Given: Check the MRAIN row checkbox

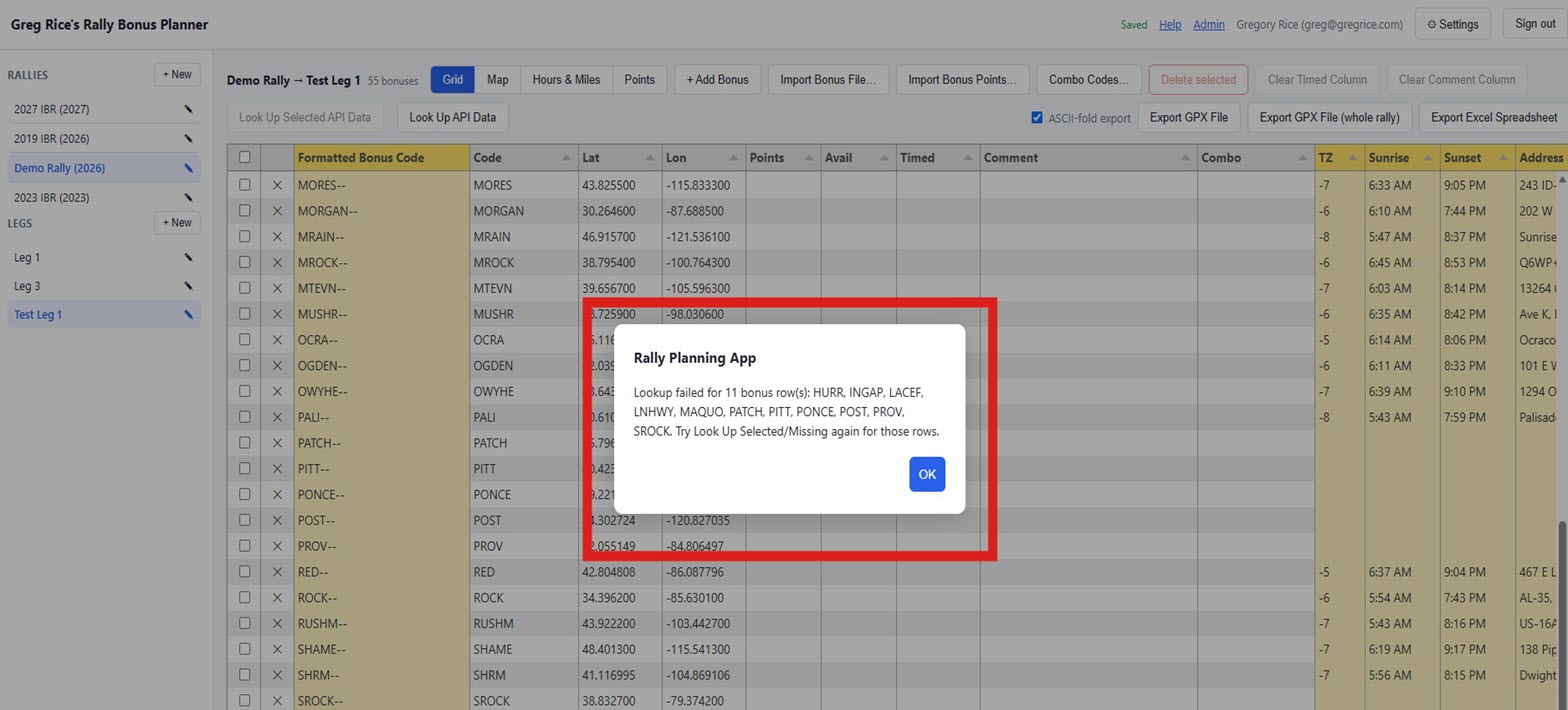Looking at the screenshot, I should 244,237.
